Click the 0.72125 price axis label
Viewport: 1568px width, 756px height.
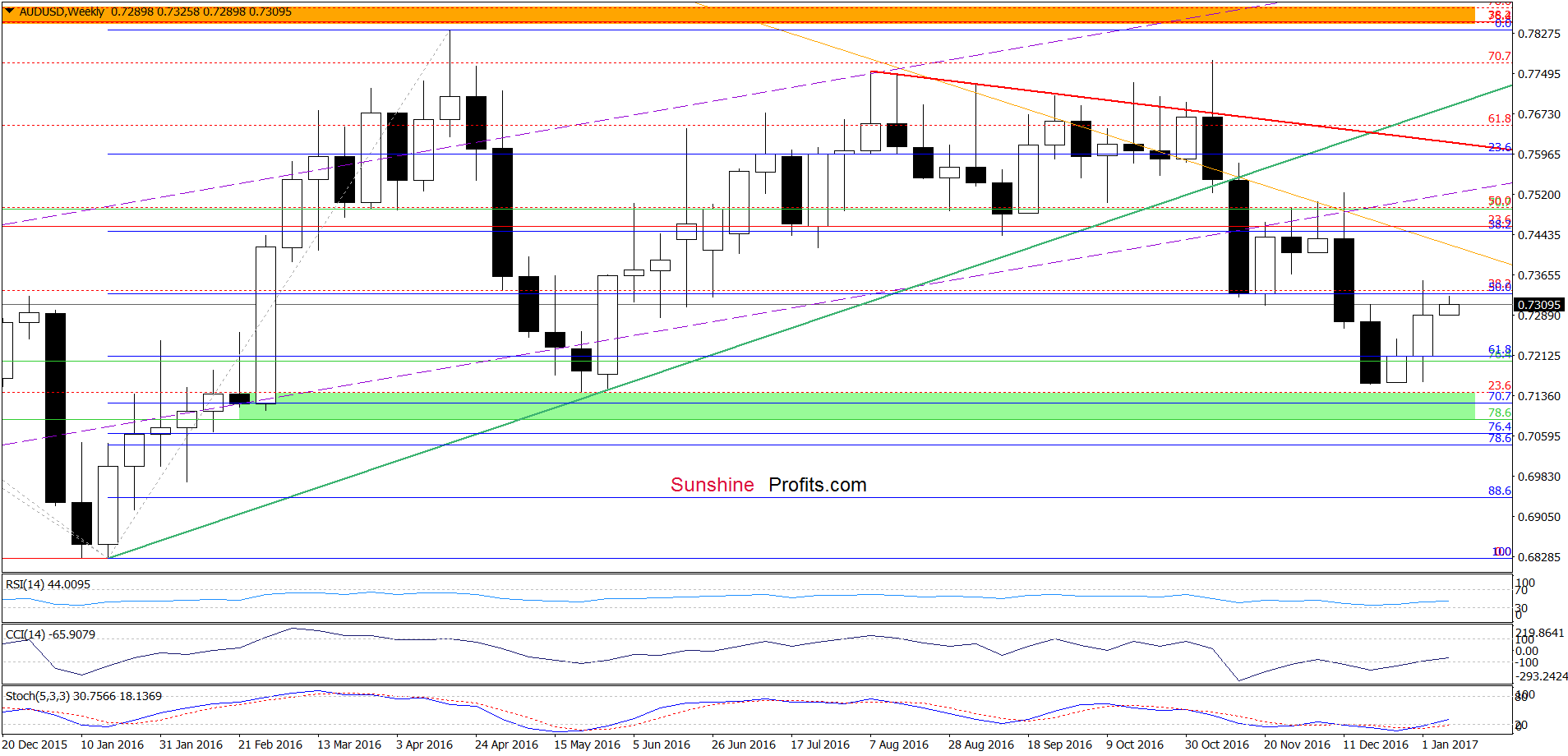(x=1538, y=356)
